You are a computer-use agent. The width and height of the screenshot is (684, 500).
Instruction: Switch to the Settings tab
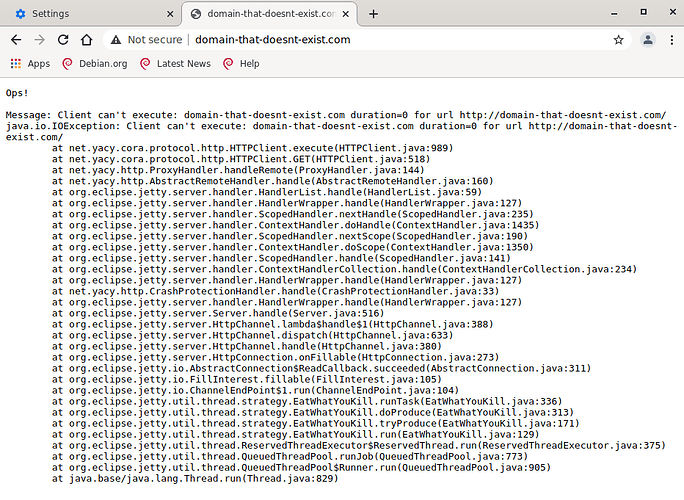click(x=90, y=14)
